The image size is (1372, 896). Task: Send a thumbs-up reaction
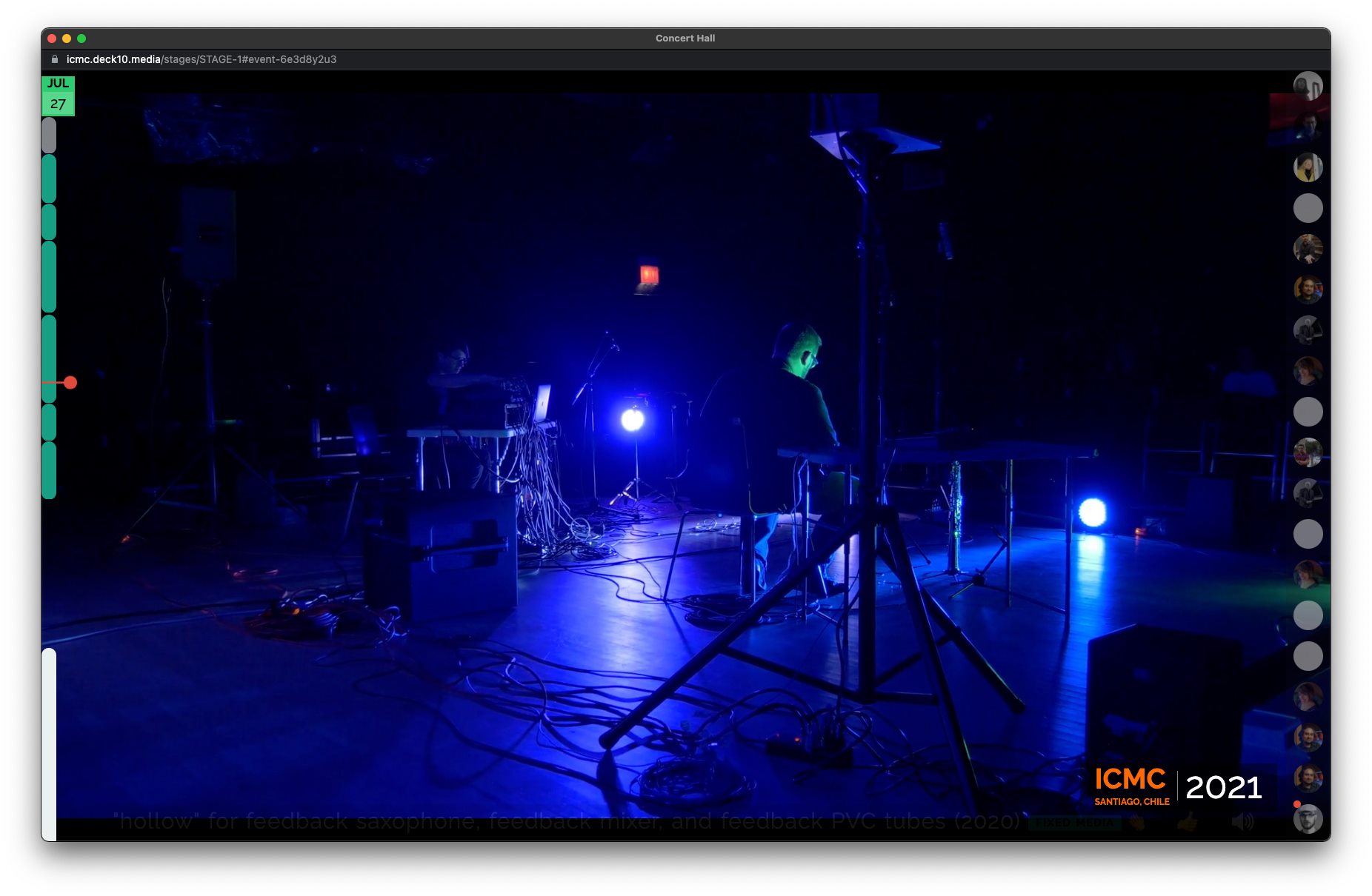(x=1187, y=821)
